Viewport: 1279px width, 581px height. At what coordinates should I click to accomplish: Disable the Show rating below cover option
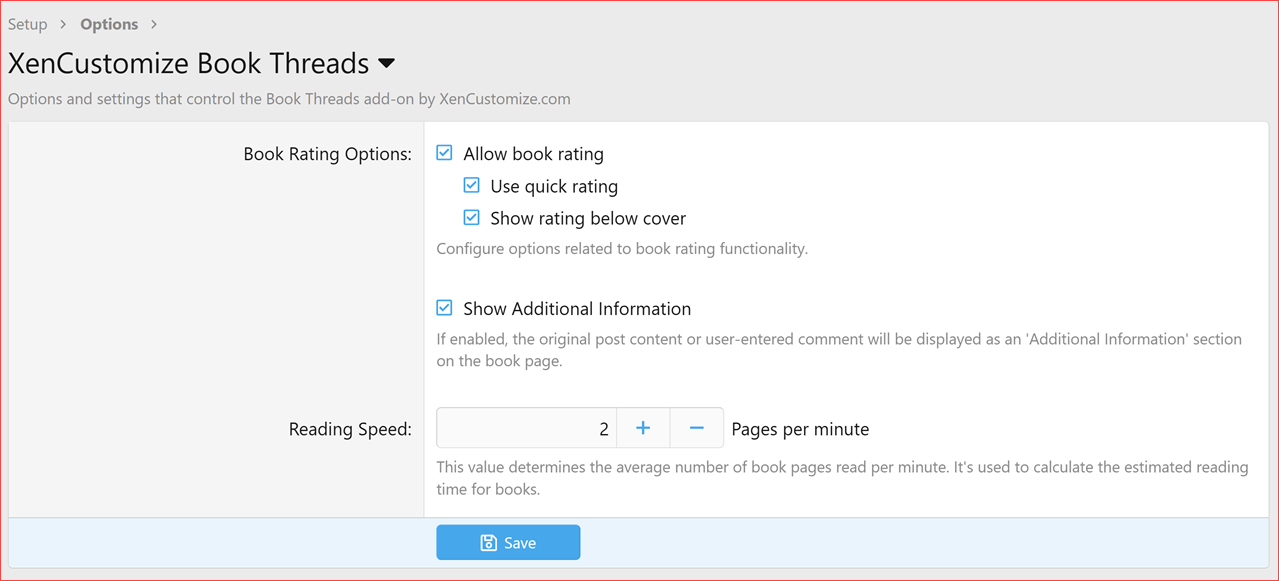(471, 217)
